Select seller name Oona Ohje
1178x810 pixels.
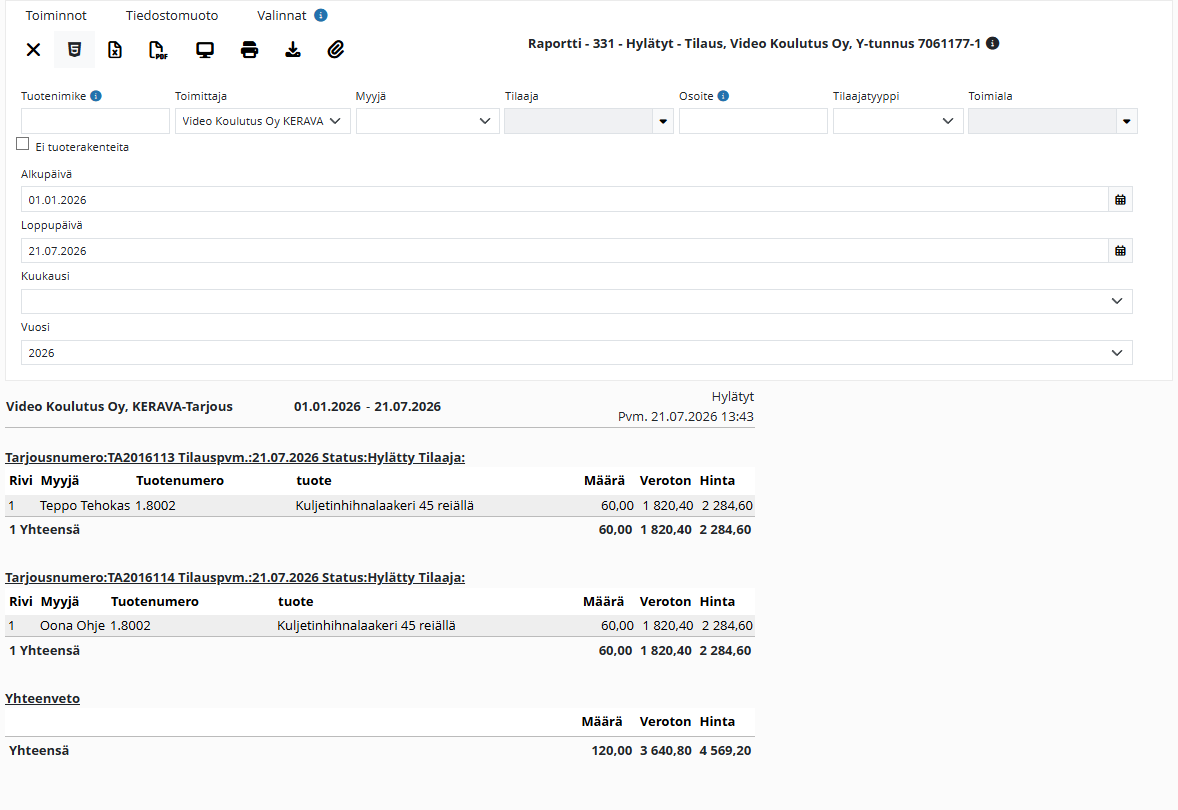72,625
